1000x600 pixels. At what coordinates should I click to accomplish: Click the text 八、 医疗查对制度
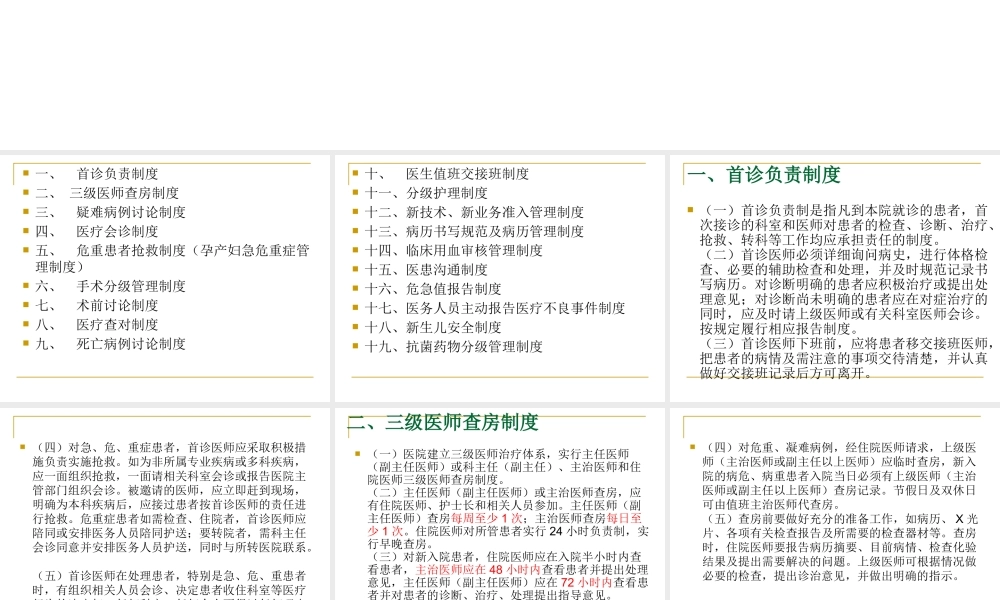[x=97, y=325]
